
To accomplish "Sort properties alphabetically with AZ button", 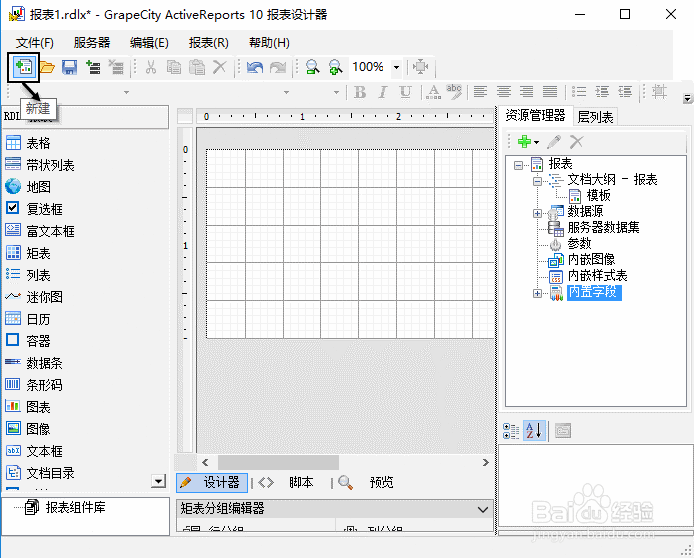I will tap(534, 431).
